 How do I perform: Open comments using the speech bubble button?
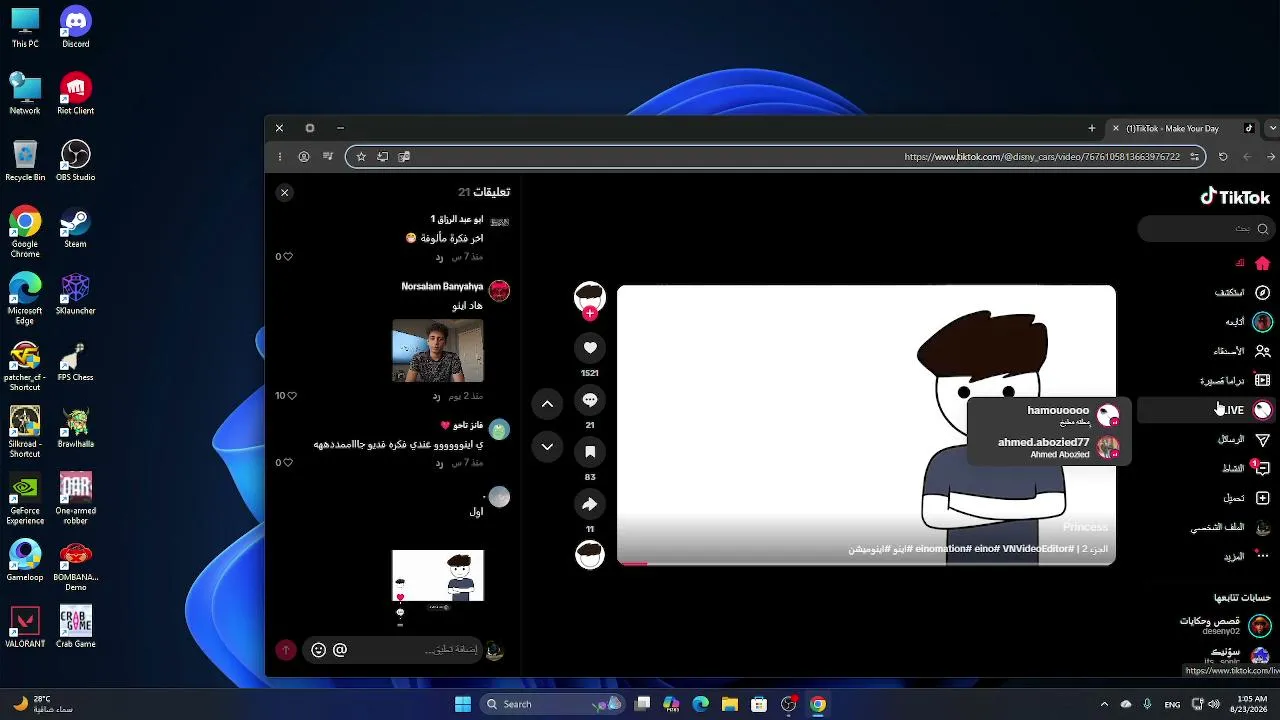(x=590, y=400)
